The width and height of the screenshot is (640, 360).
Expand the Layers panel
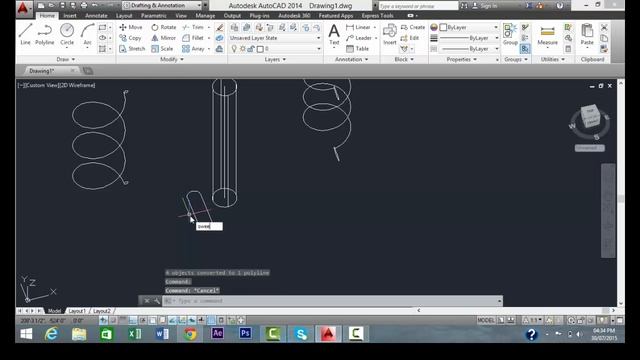[275, 59]
